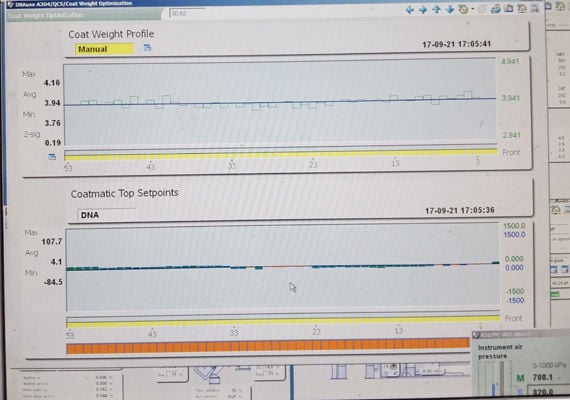Open the DNA selection box
The image size is (570, 400).
(x=107, y=215)
